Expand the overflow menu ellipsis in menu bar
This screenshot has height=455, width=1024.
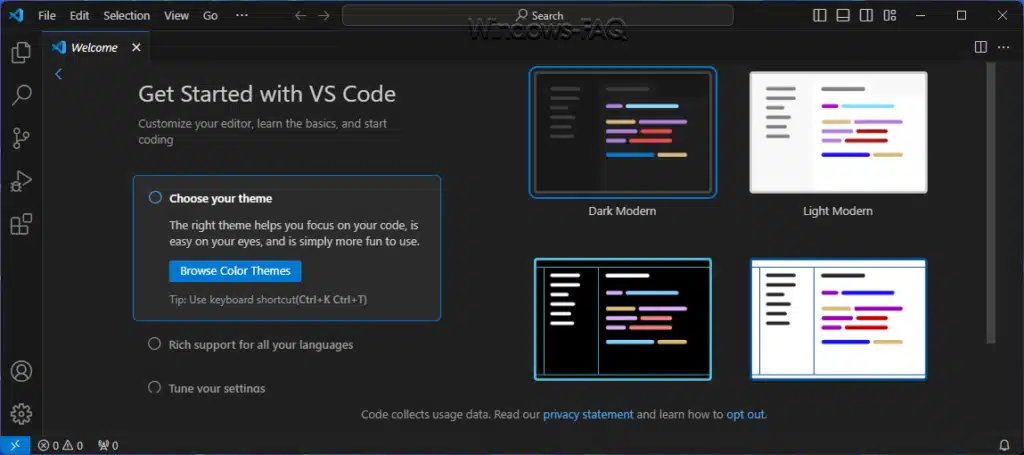(242, 16)
